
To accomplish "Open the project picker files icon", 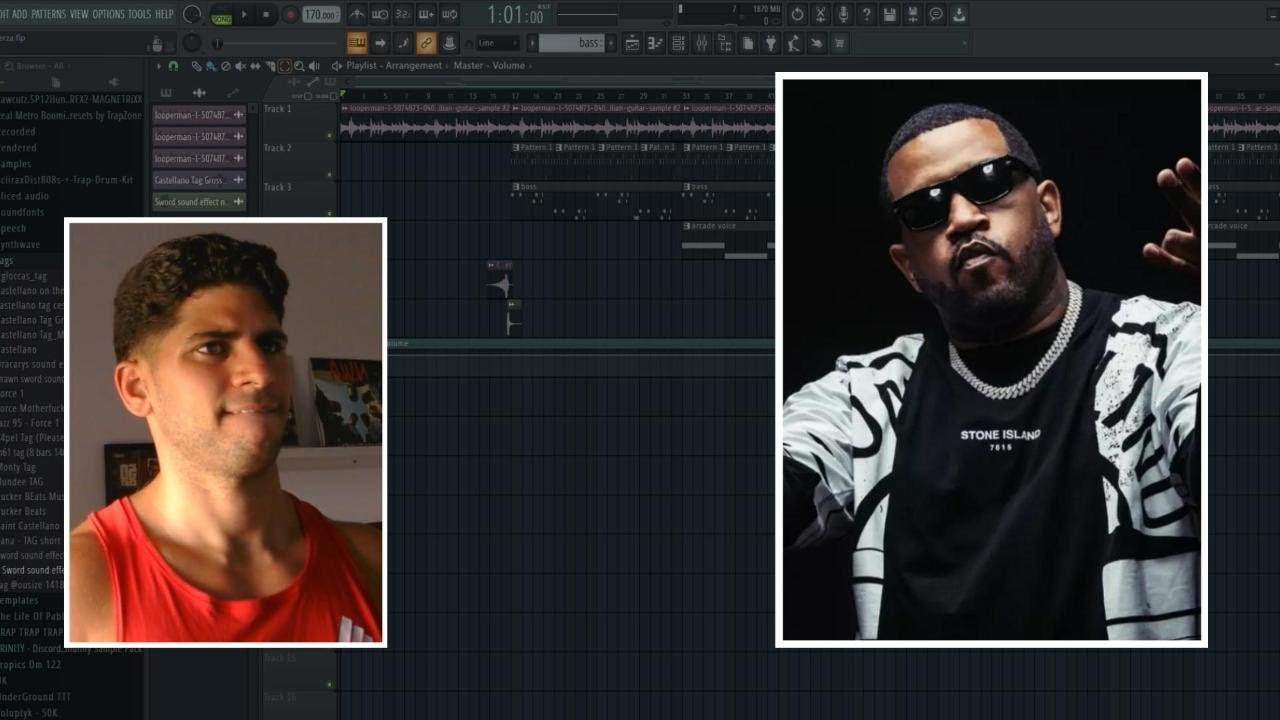I will (x=748, y=43).
